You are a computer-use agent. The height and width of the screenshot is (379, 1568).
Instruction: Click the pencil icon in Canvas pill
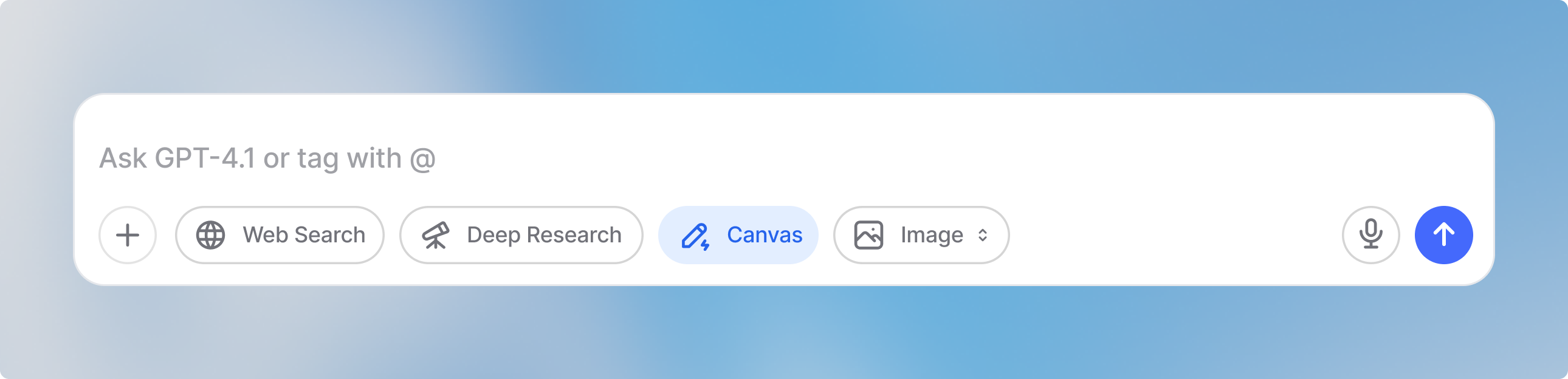695,236
